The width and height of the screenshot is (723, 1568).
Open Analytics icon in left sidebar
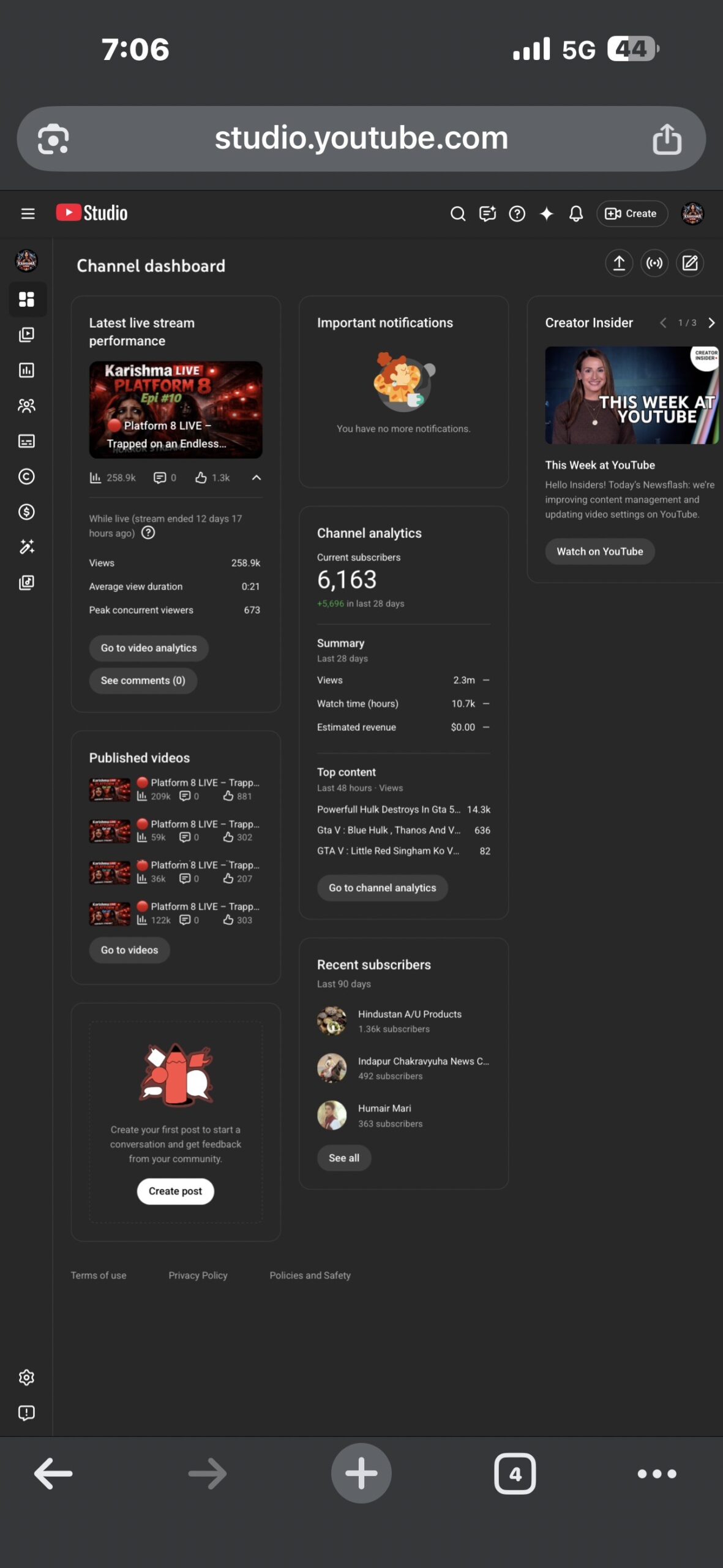coord(26,370)
